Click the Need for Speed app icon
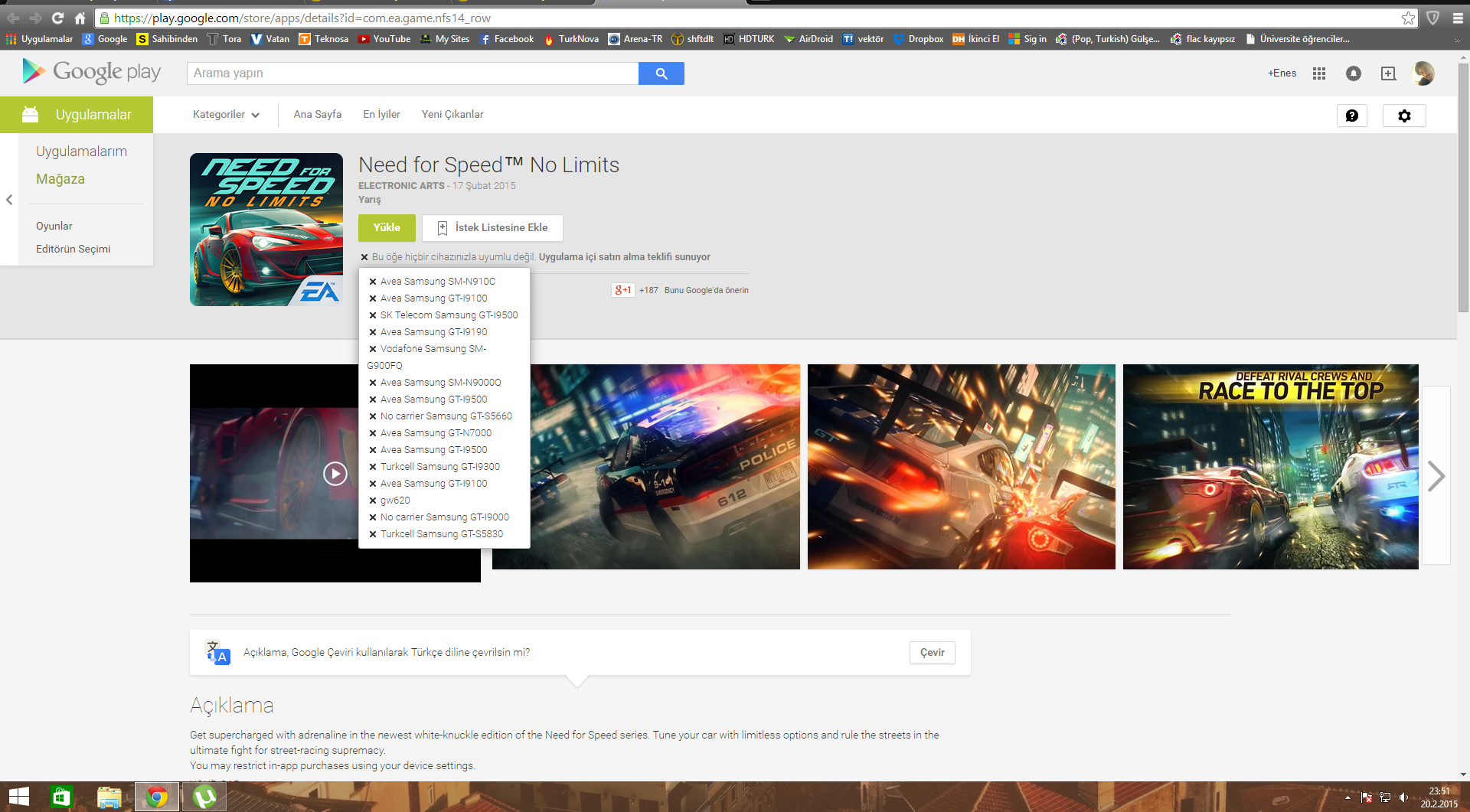The height and width of the screenshot is (812, 1470). click(x=266, y=230)
